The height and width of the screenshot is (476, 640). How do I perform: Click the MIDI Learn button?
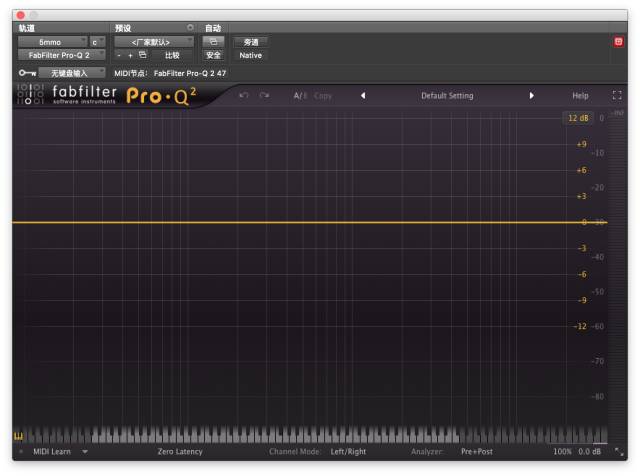(52, 452)
